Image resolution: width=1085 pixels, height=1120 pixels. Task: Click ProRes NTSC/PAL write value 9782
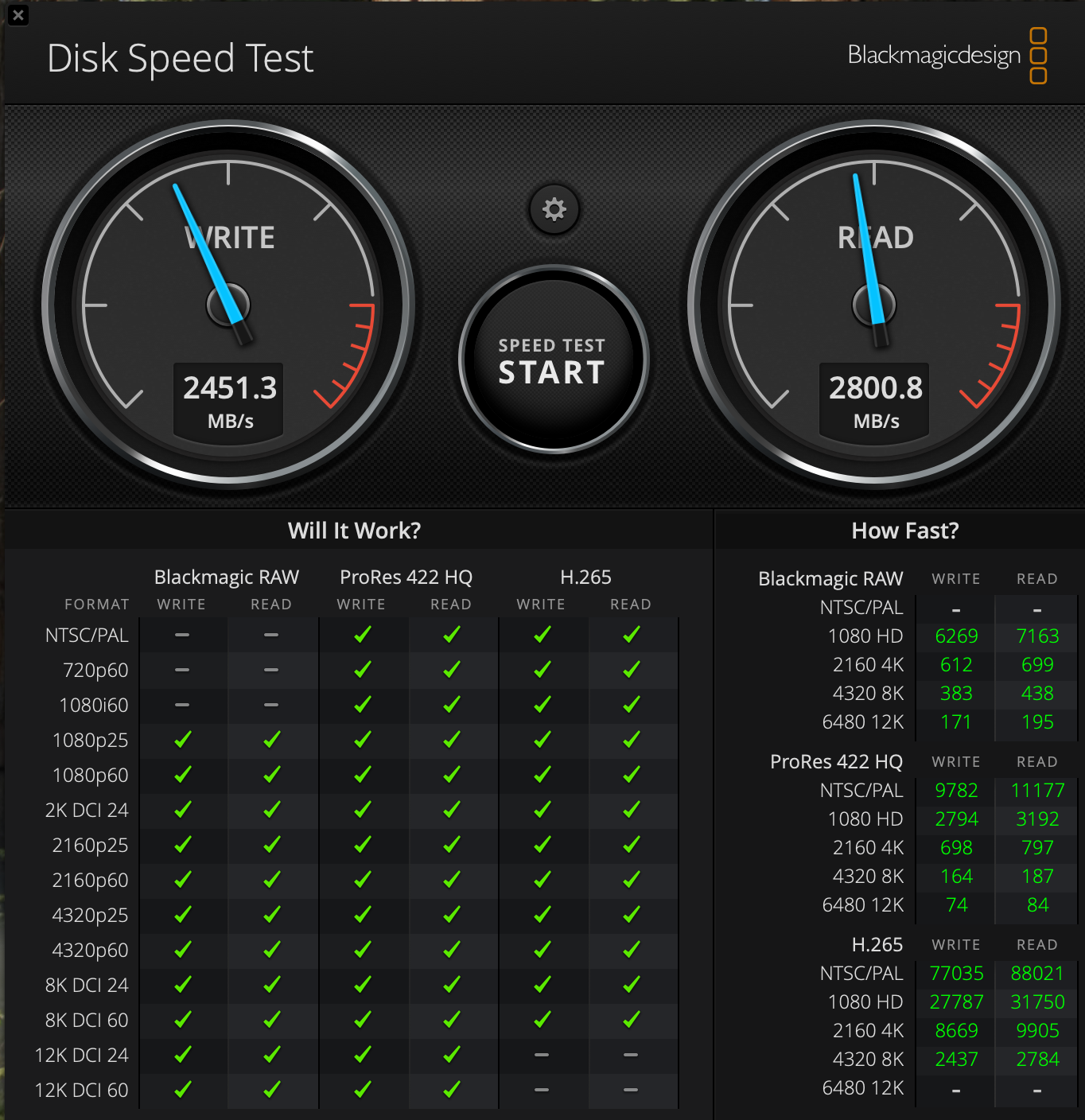tap(956, 791)
